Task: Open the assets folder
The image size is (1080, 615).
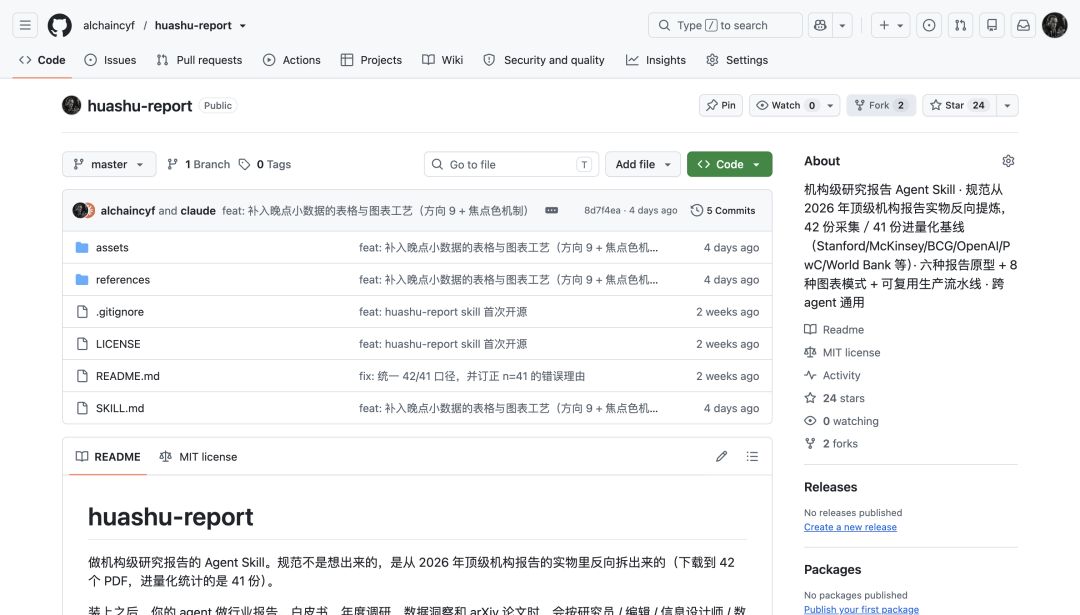Action: coord(112,247)
